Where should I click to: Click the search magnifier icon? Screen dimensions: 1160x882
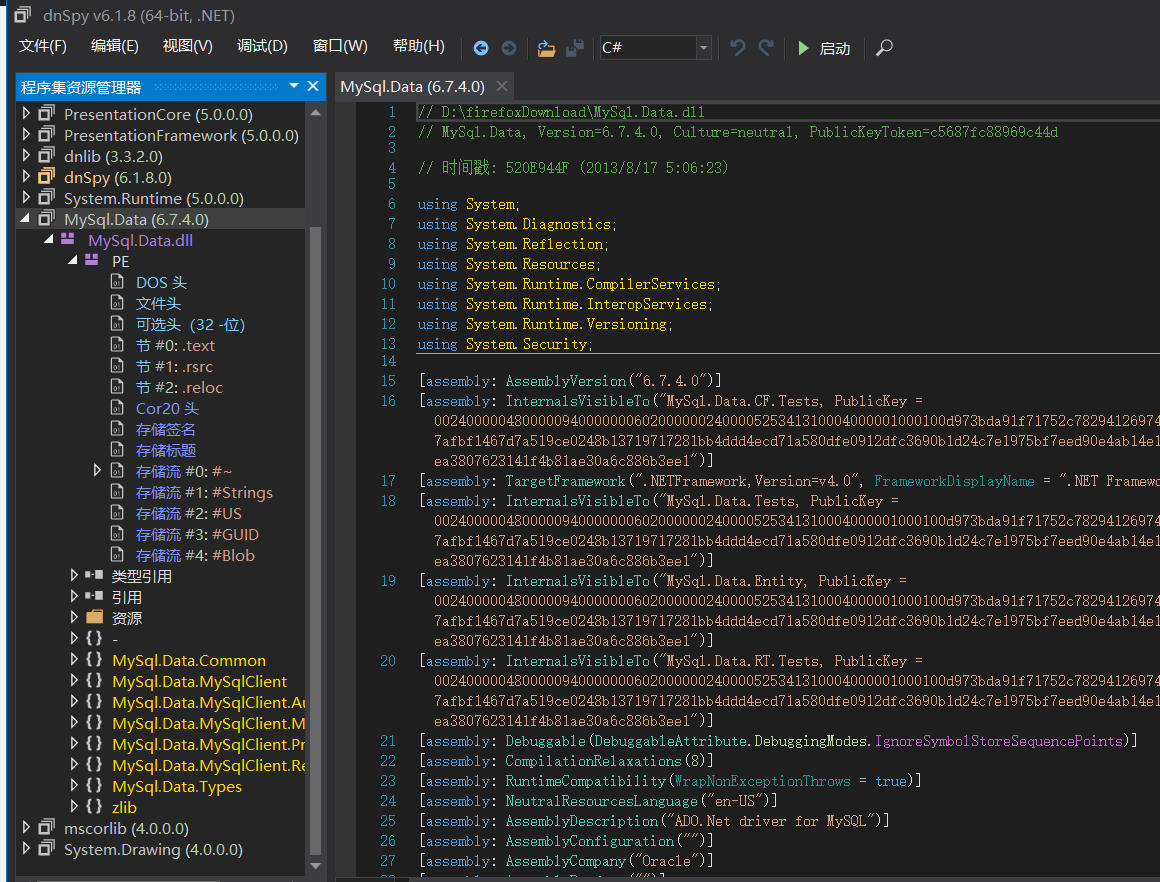pyautogui.click(x=884, y=48)
